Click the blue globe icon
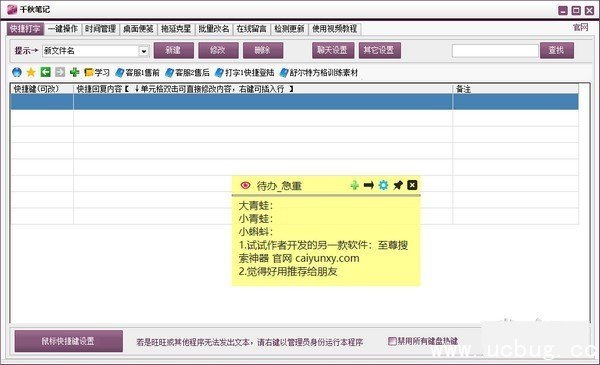The width and height of the screenshot is (600, 365). tap(17, 72)
